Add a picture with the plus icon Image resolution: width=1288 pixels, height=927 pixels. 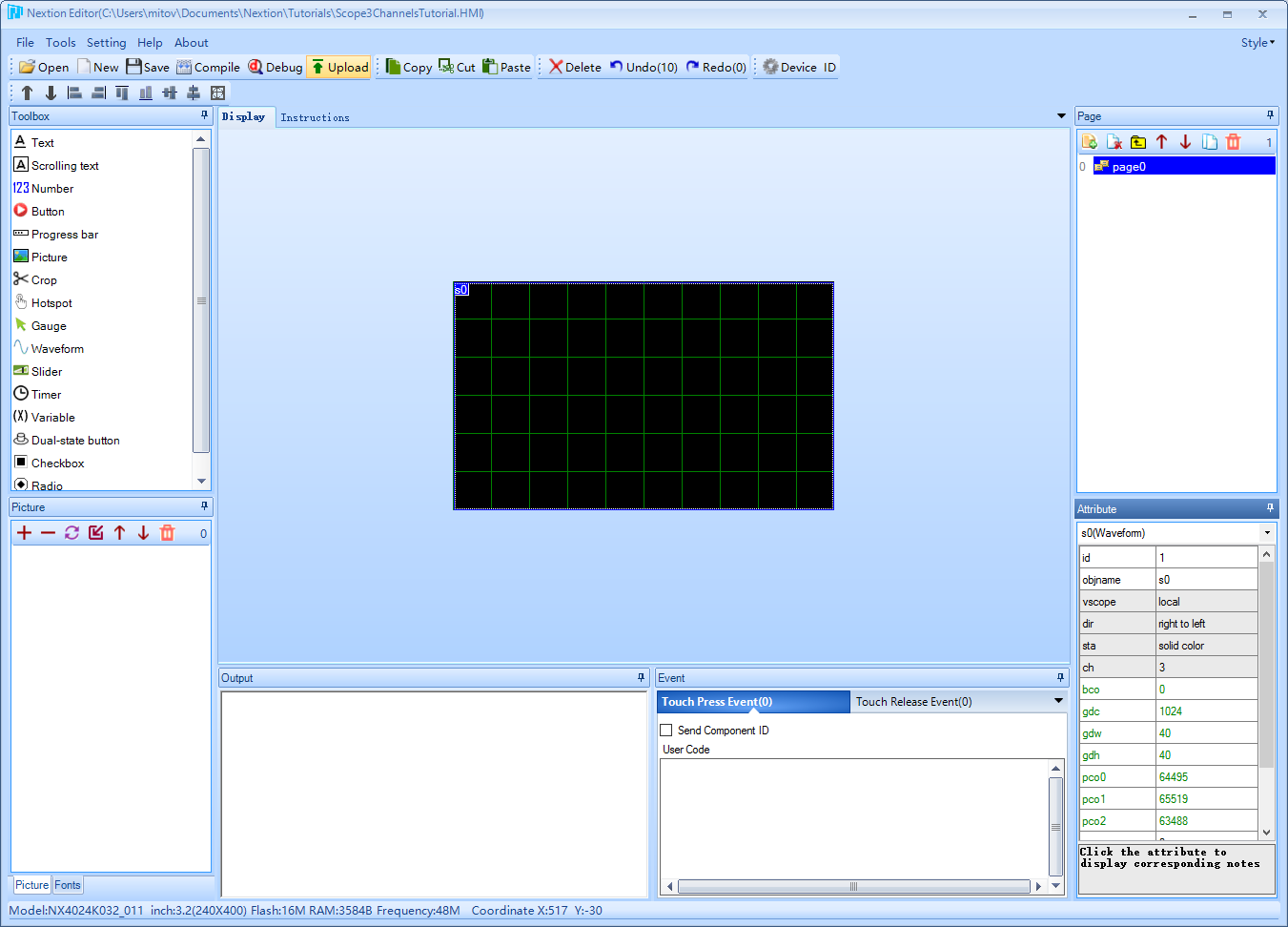[24, 533]
